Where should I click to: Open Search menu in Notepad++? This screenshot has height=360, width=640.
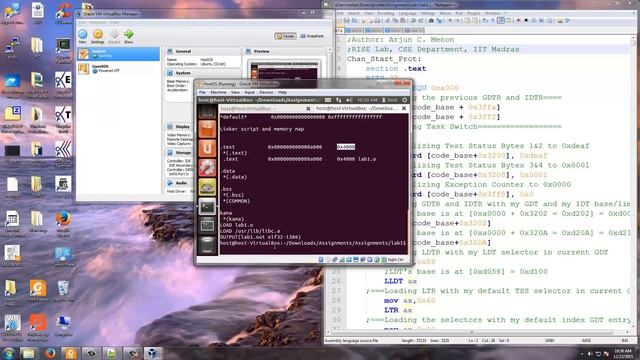[x=354, y=13]
